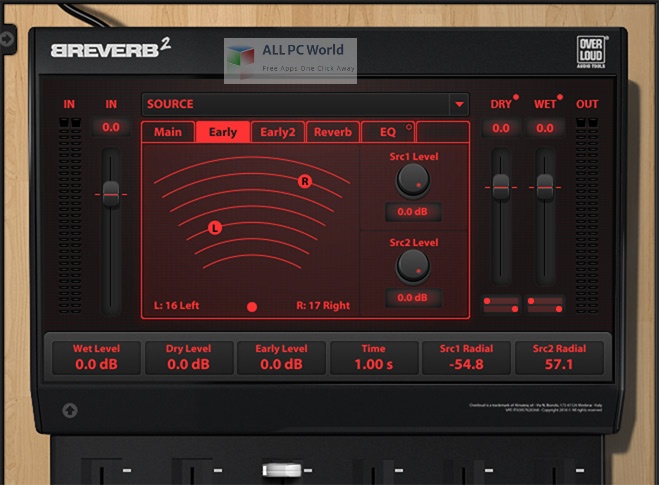The image size is (659, 485).
Task: Switch to the Main tab
Action: pos(168,132)
